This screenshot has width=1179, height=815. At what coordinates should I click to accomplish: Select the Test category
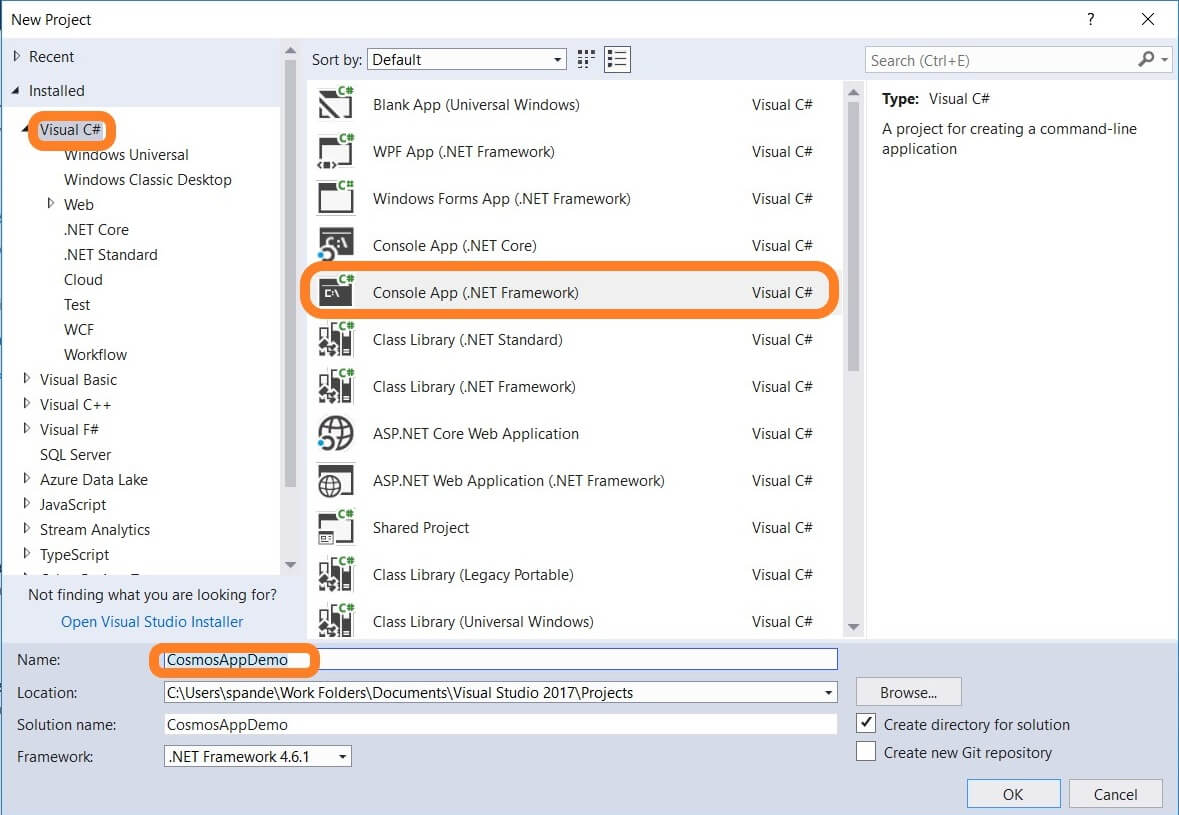click(77, 304)
